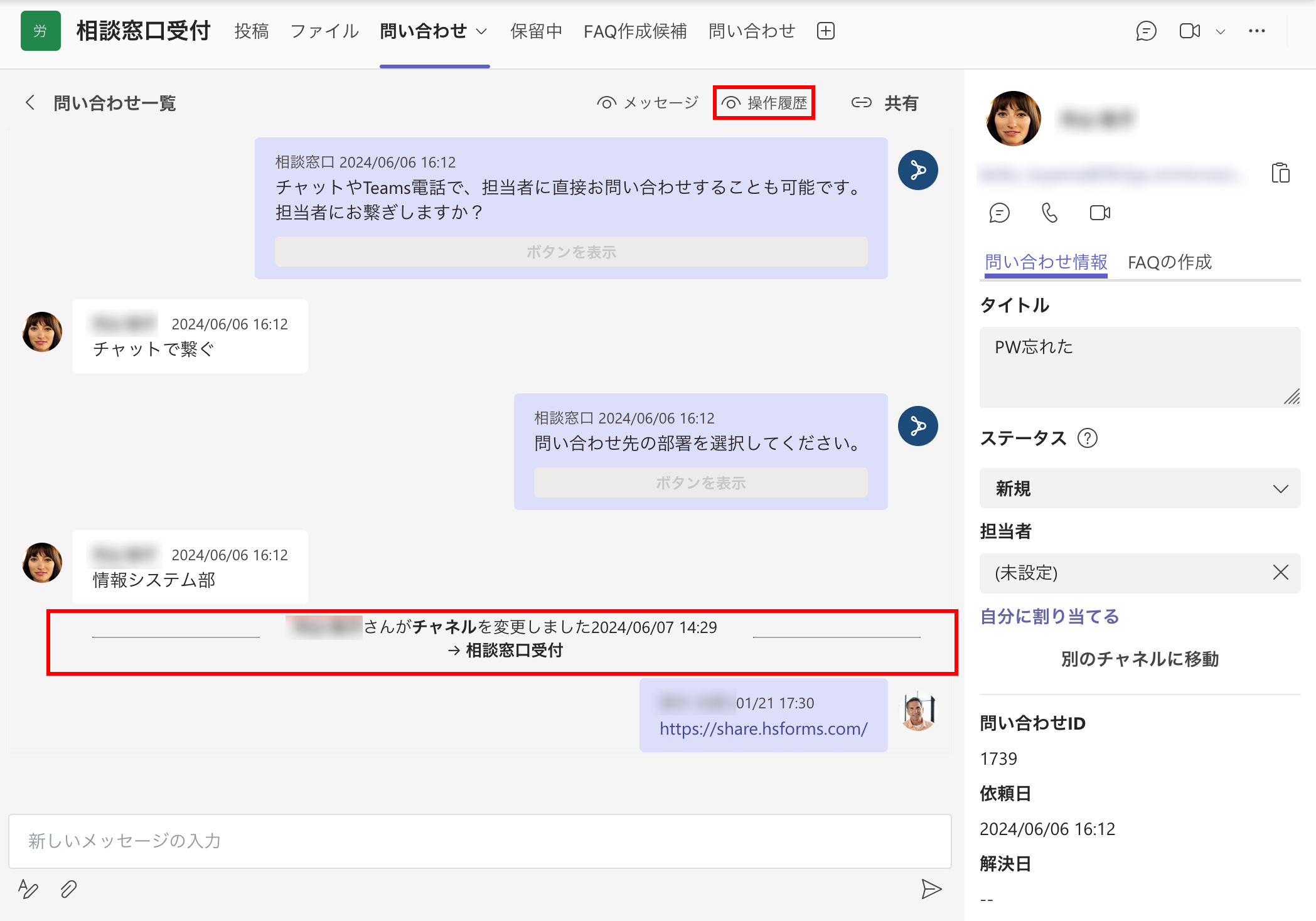The image size is (1316, 921).
Task: Click the 問い合わせ一覧 heading link
Action: point(115,103)
